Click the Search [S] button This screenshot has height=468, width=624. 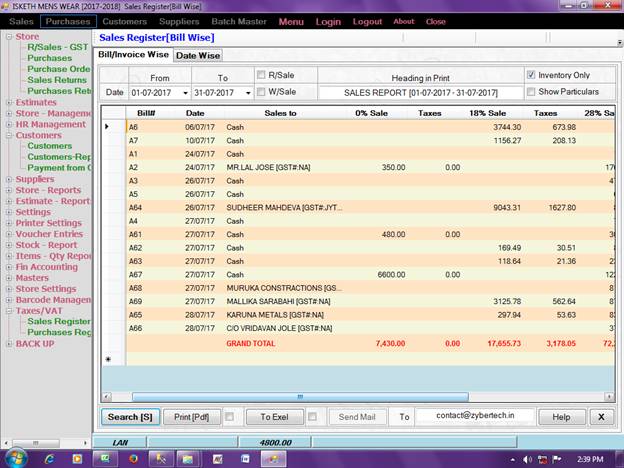(x=129, y=416)
